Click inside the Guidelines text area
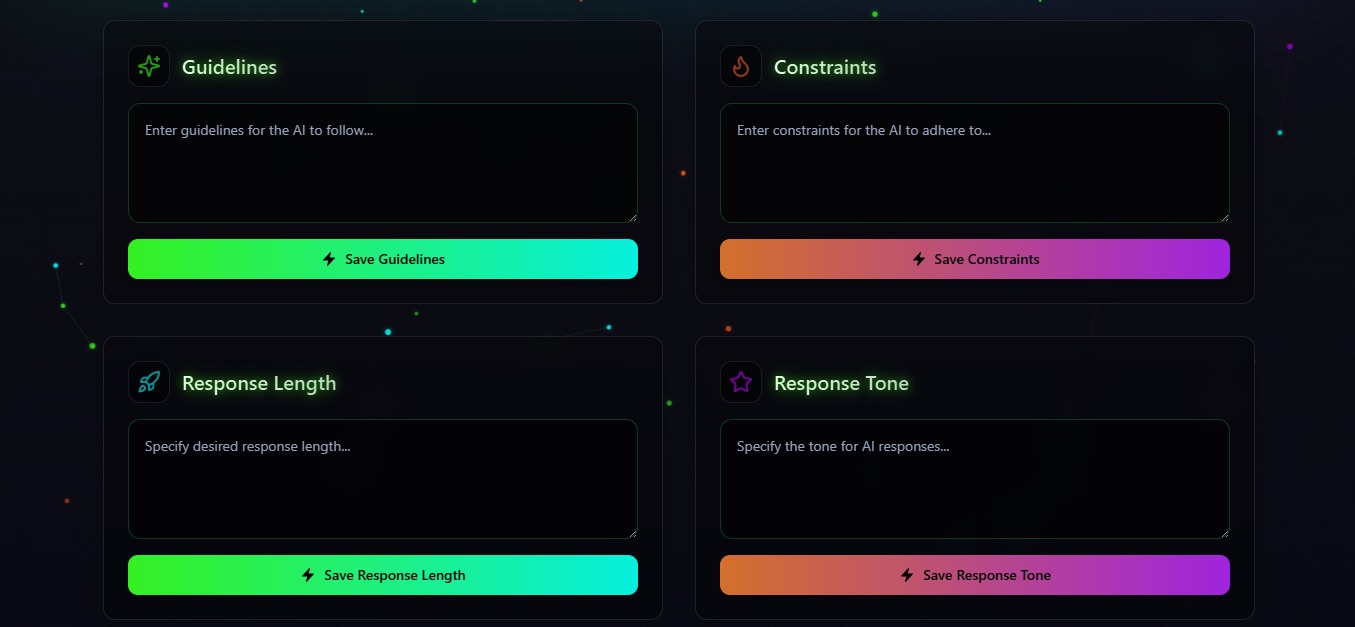Image resolution: width=1355 pixels, height=627 pixels. pyautogui.click(x=383, y=160)
